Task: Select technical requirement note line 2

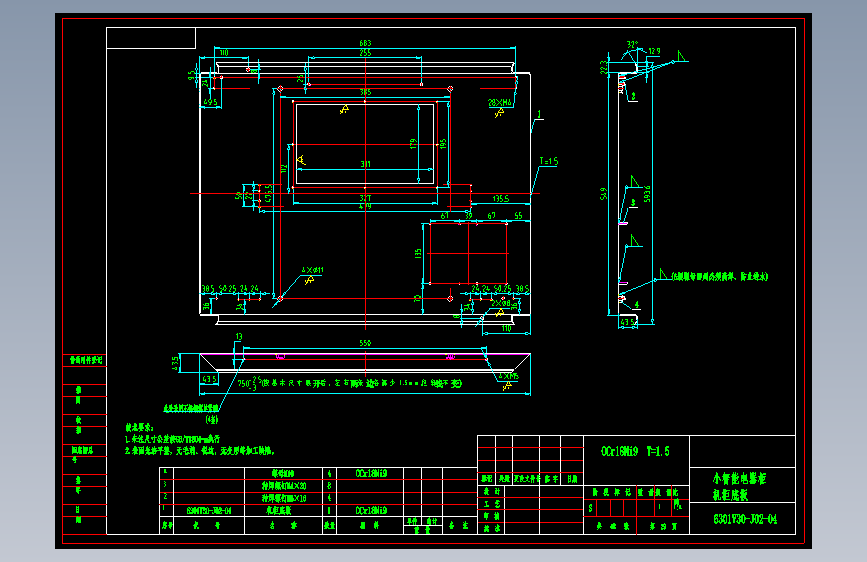Action: pos(199,451)
